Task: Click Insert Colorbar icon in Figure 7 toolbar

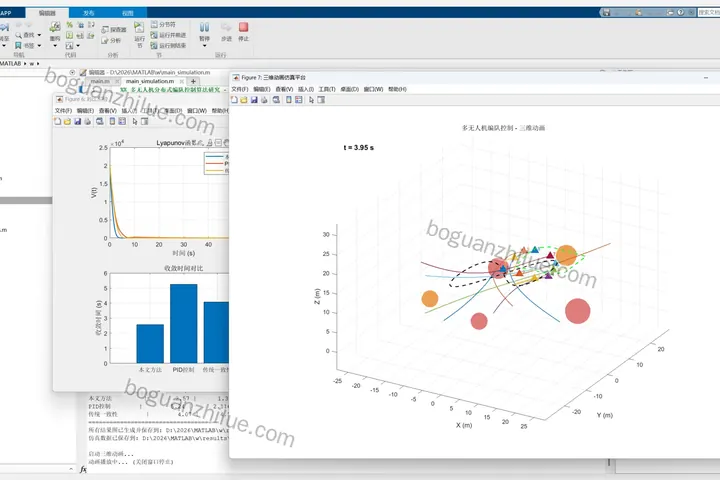Action: pyautogui.click(x=289, y=100)
